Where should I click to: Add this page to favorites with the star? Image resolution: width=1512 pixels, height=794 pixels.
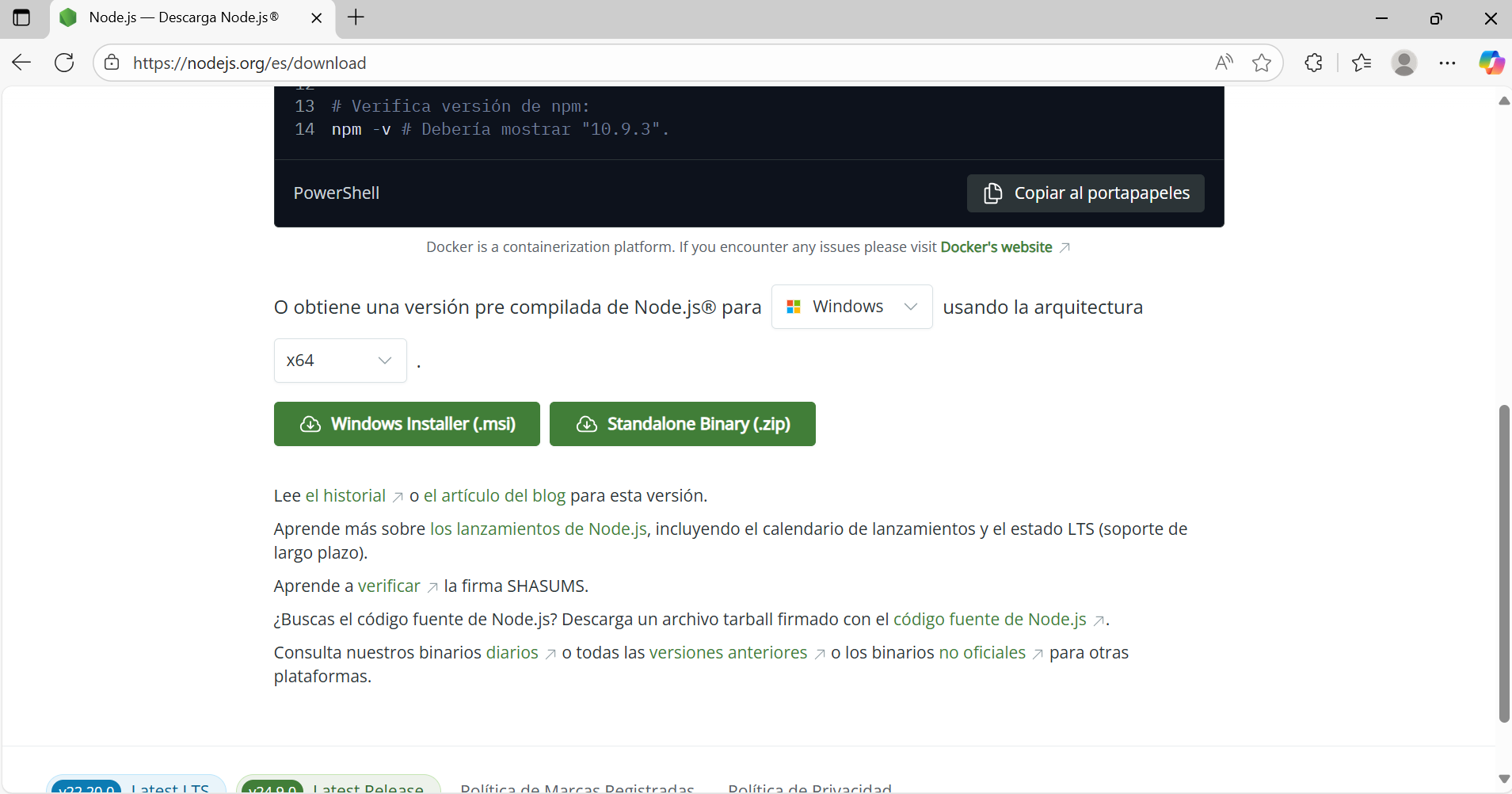pyautogui.click(x=1262, y=63)
